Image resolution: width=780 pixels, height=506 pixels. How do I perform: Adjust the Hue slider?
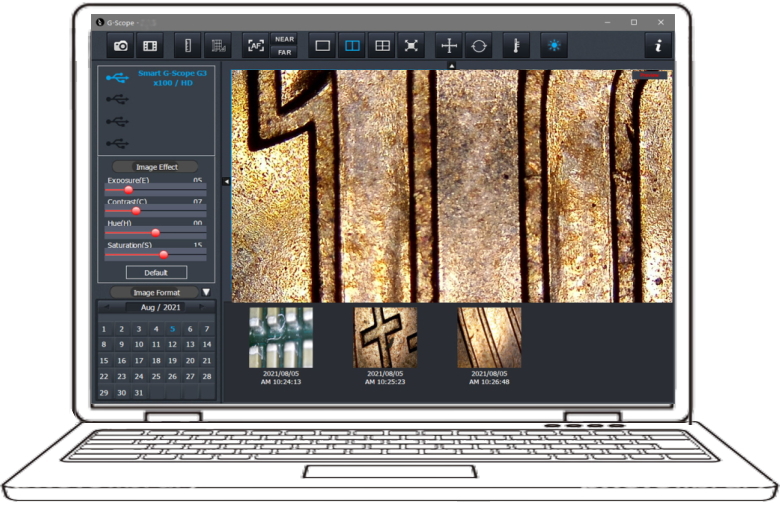[155, 233]
